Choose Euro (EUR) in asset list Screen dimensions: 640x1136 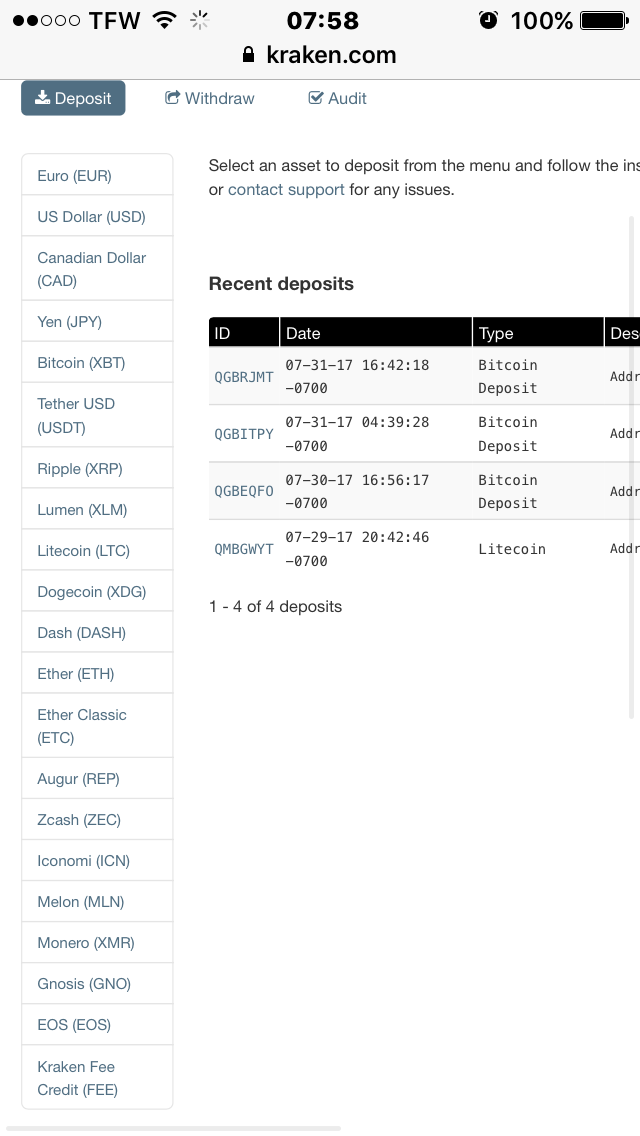(75, 176)
